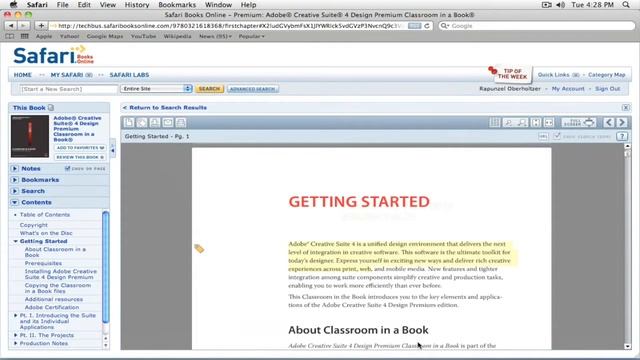This screenshot has height=360, width=640.
Task: Open the File menu
Action: click(x=62, y=5)
